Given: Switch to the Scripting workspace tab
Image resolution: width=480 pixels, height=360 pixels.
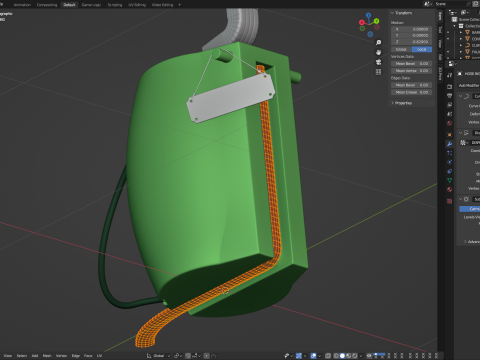Looking at the screenshot, I should 115,5.
